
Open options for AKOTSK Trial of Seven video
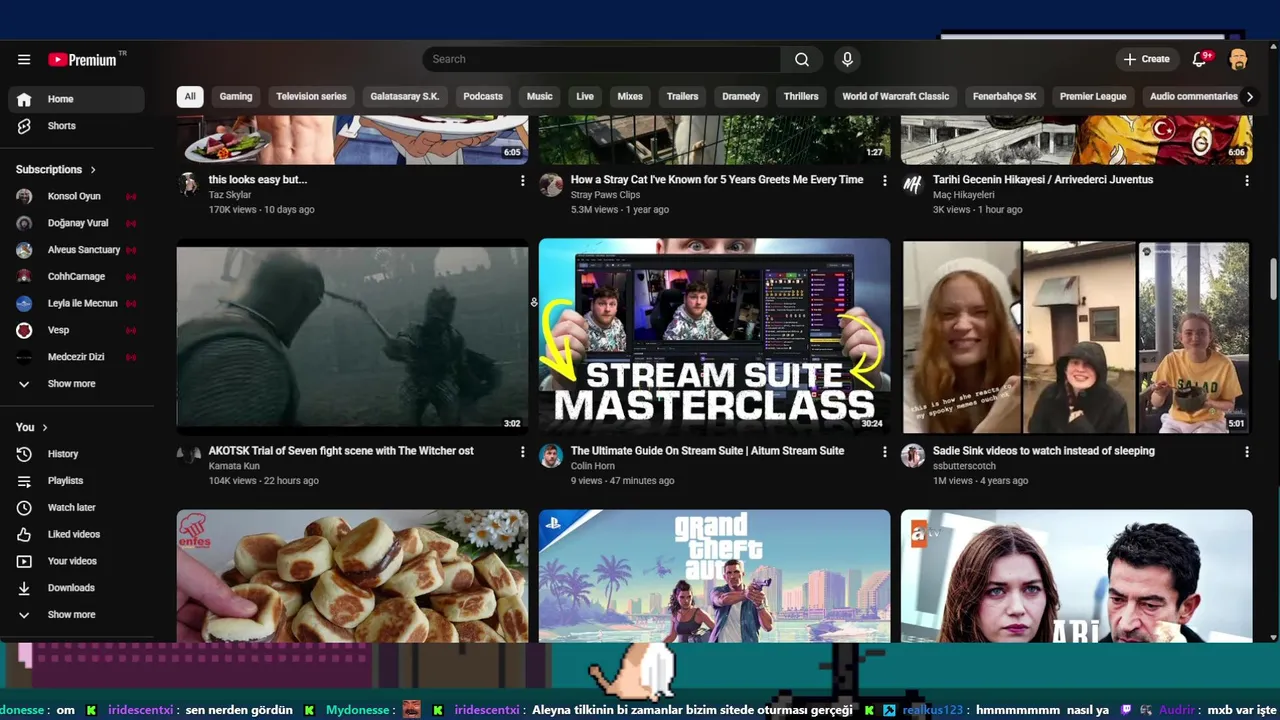522,452
